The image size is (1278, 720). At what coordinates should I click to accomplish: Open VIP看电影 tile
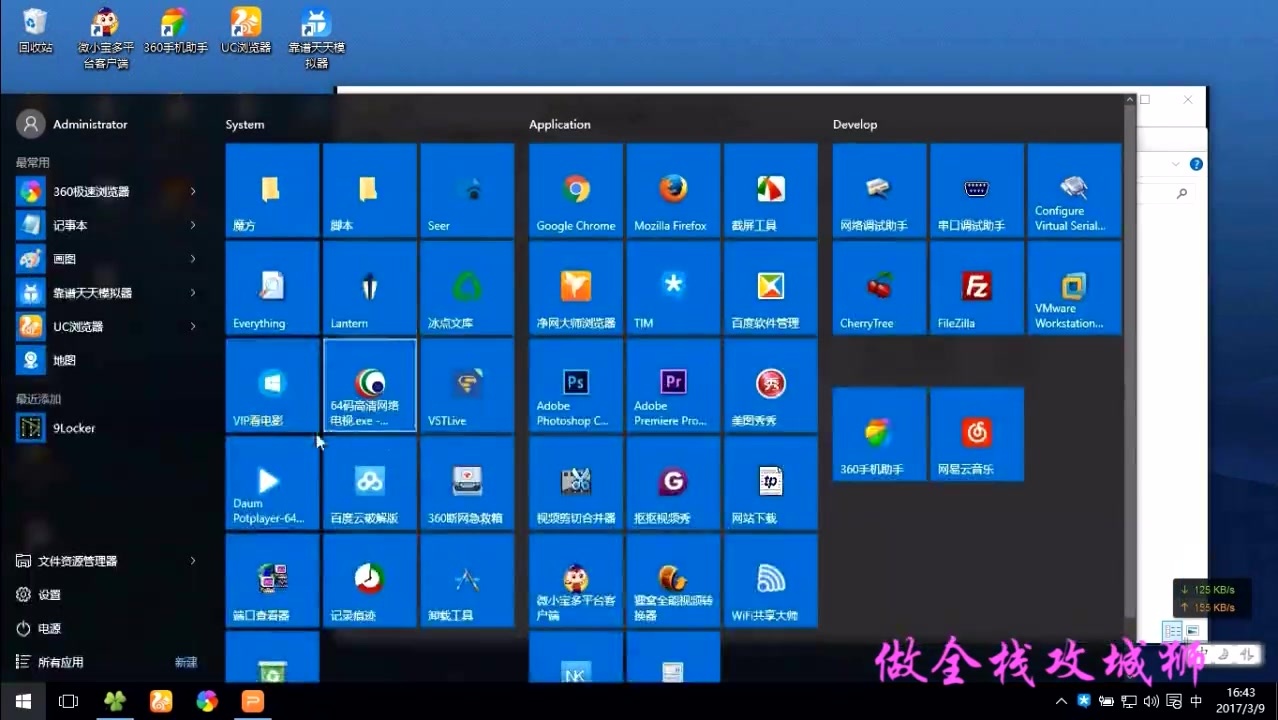272,385
